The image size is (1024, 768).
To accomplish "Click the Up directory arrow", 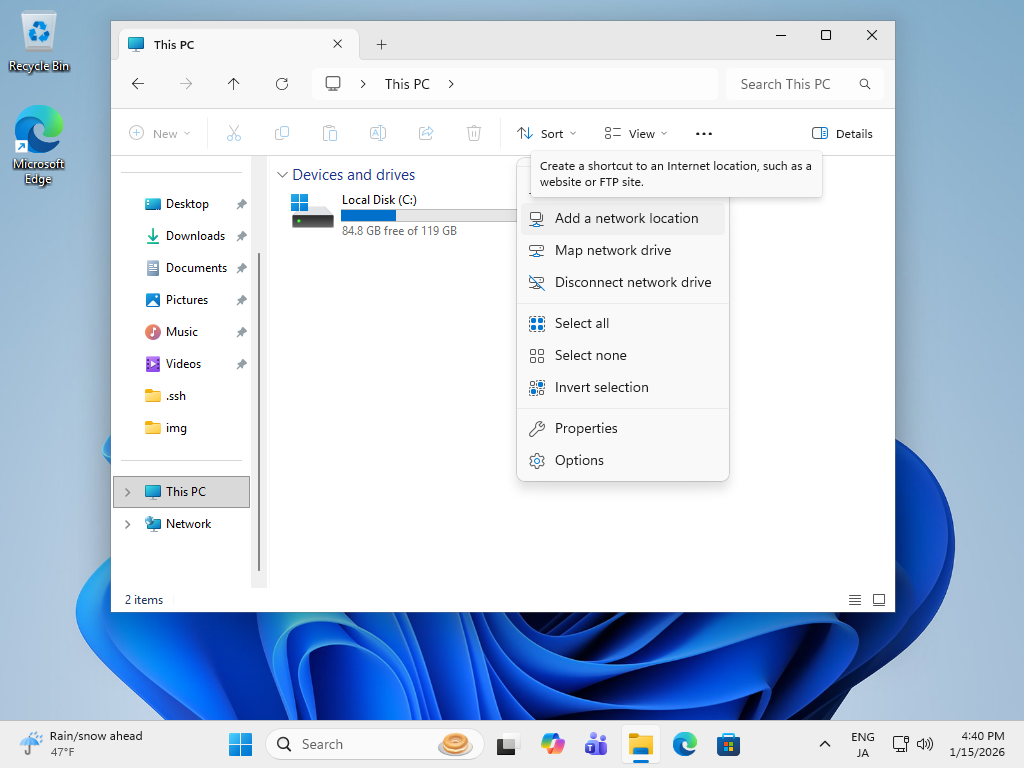I will 234,84.
